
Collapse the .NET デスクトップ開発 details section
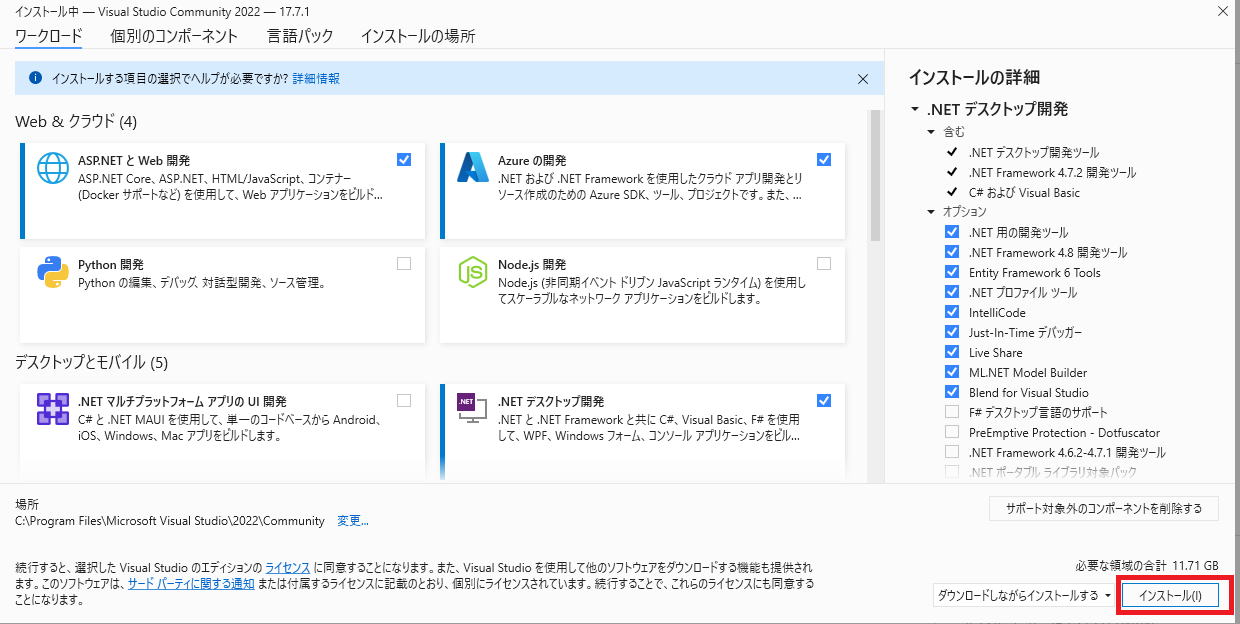pos(914,110)
